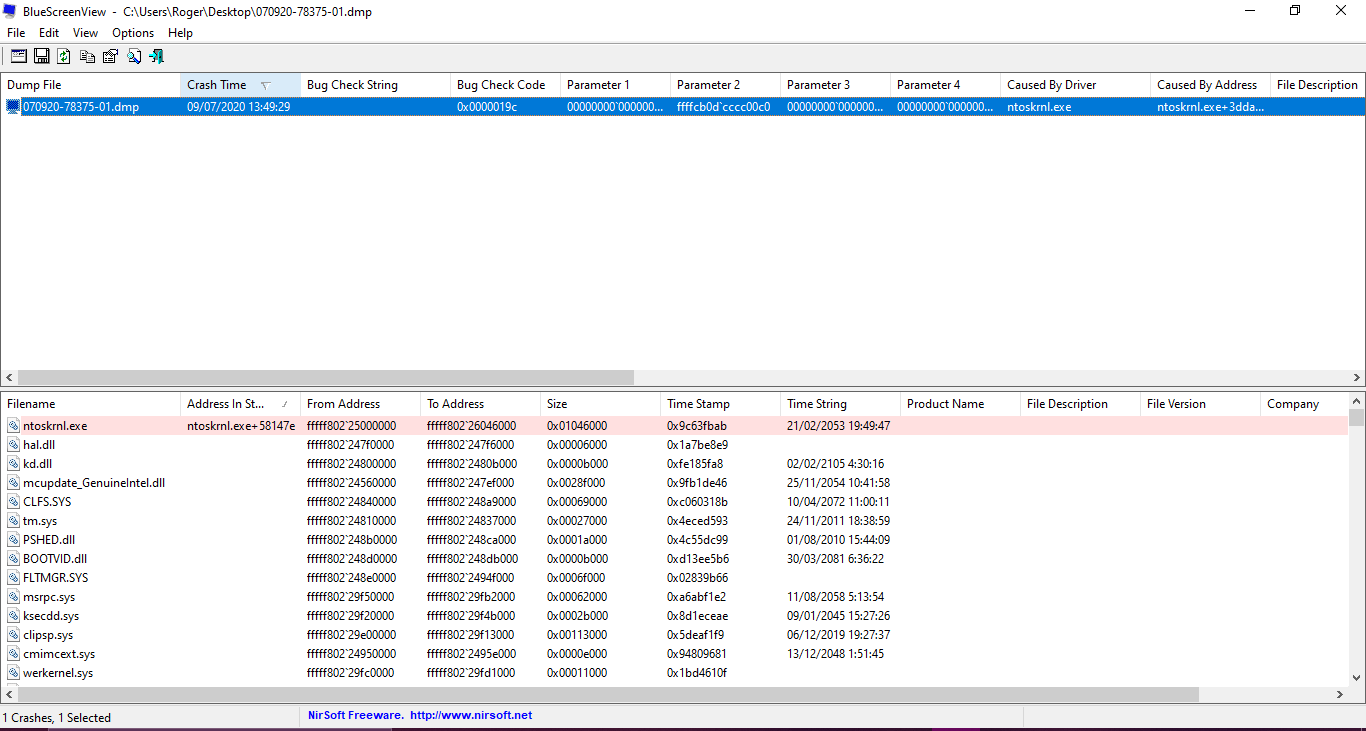
Task: Open the File menu
Action: (16, 33)
